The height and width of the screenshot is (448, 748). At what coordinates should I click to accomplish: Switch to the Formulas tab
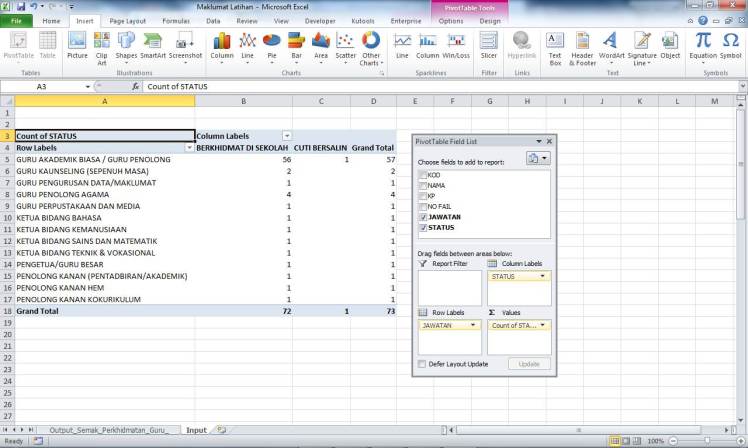[176, 21]
